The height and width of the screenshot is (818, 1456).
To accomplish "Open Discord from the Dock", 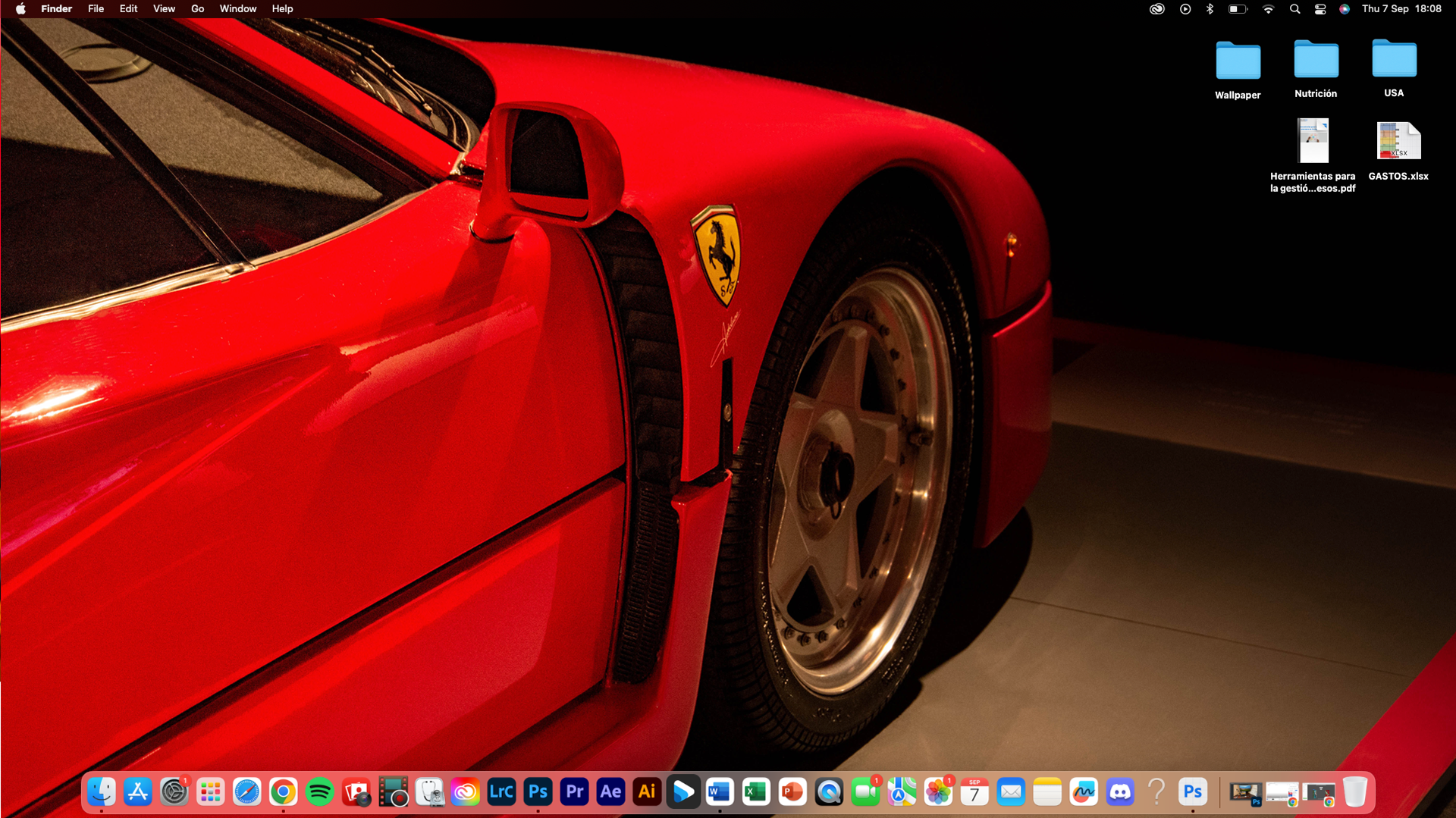I will pyautogui.click(x=1121, y=792).
